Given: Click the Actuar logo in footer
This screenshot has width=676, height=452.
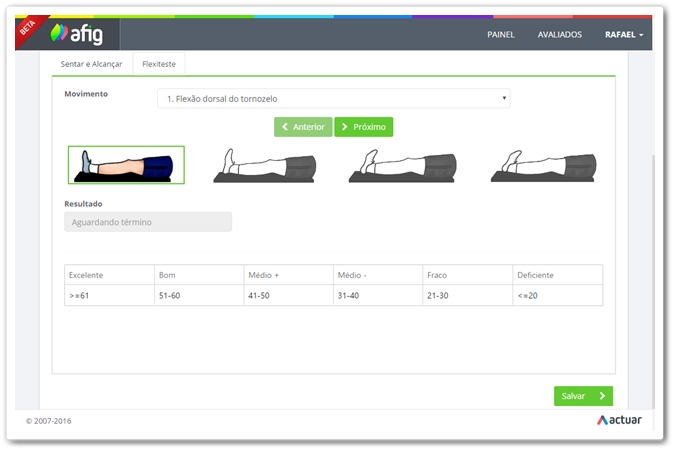Looking at the screenshot, I should tap(619, 420).
